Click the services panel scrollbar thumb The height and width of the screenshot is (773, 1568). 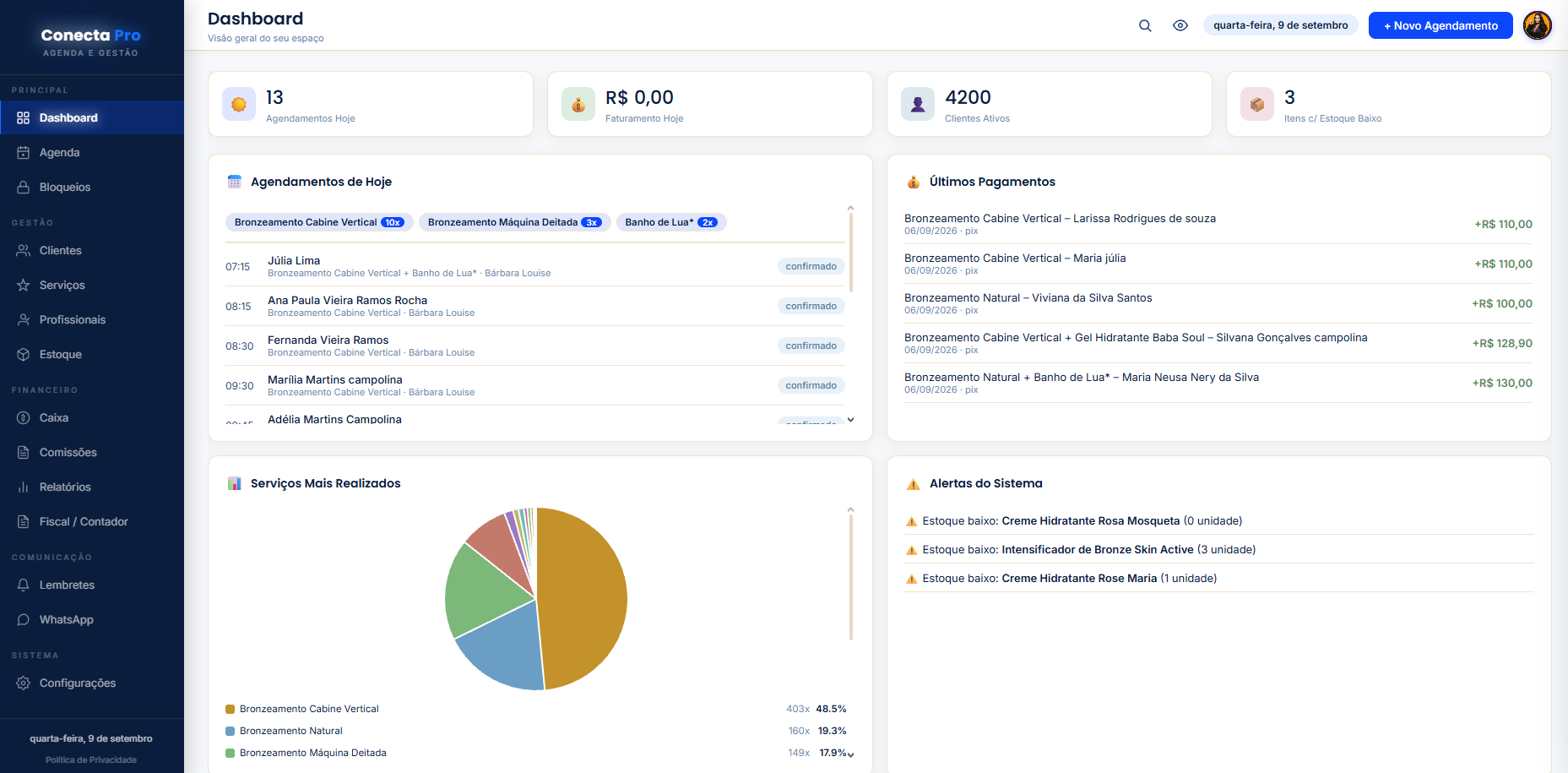click(850, 577)
